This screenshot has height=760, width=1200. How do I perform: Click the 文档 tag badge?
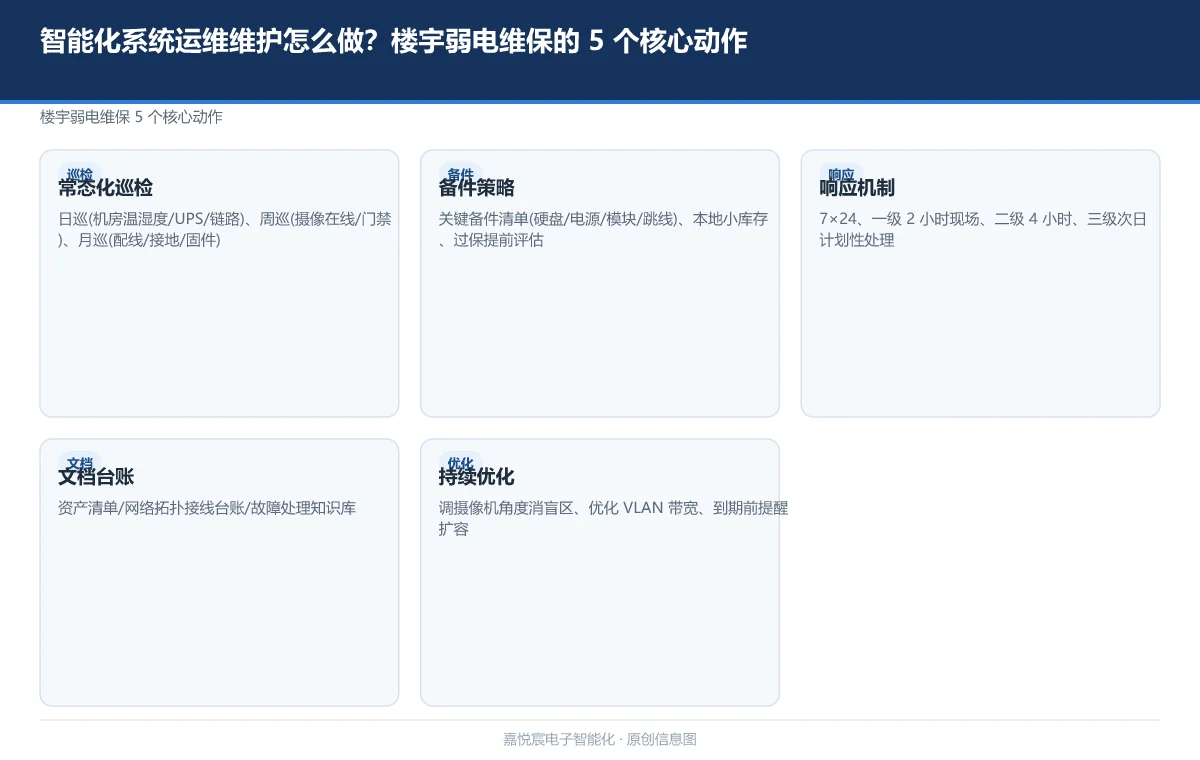tap(80, 463)
